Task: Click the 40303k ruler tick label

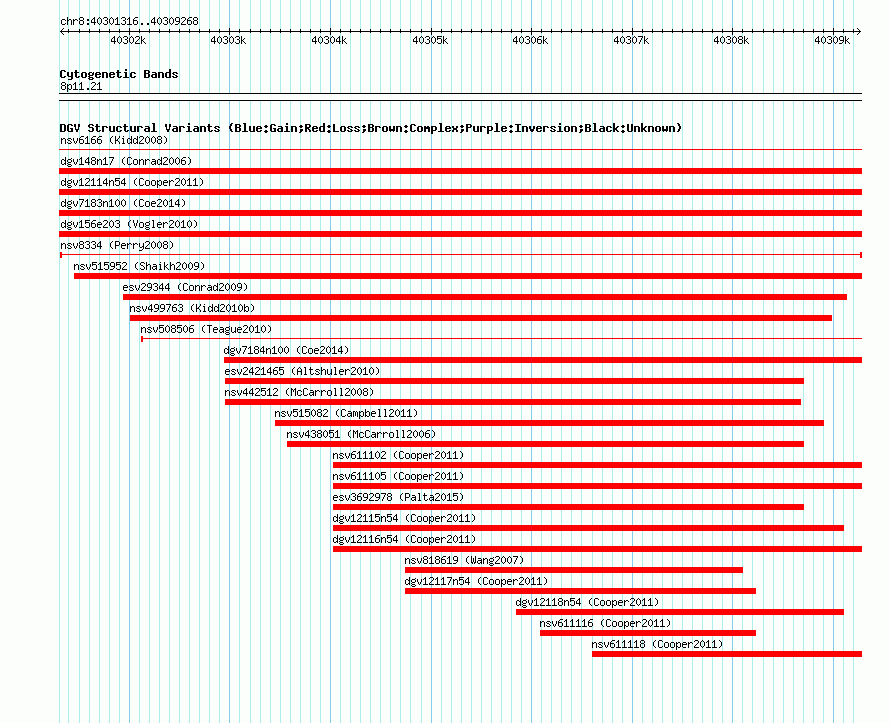Action: point(228,40)
